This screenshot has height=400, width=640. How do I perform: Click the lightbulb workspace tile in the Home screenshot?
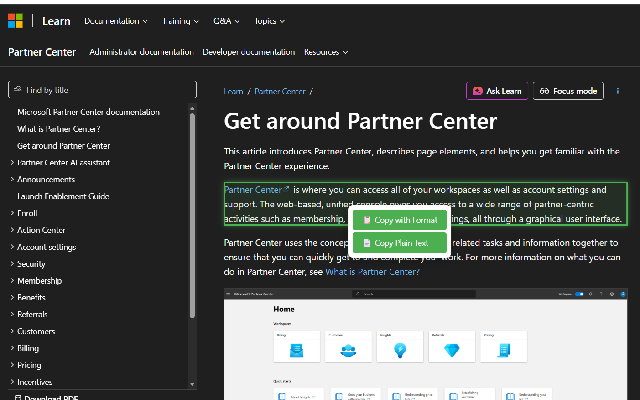coord(400,347)
